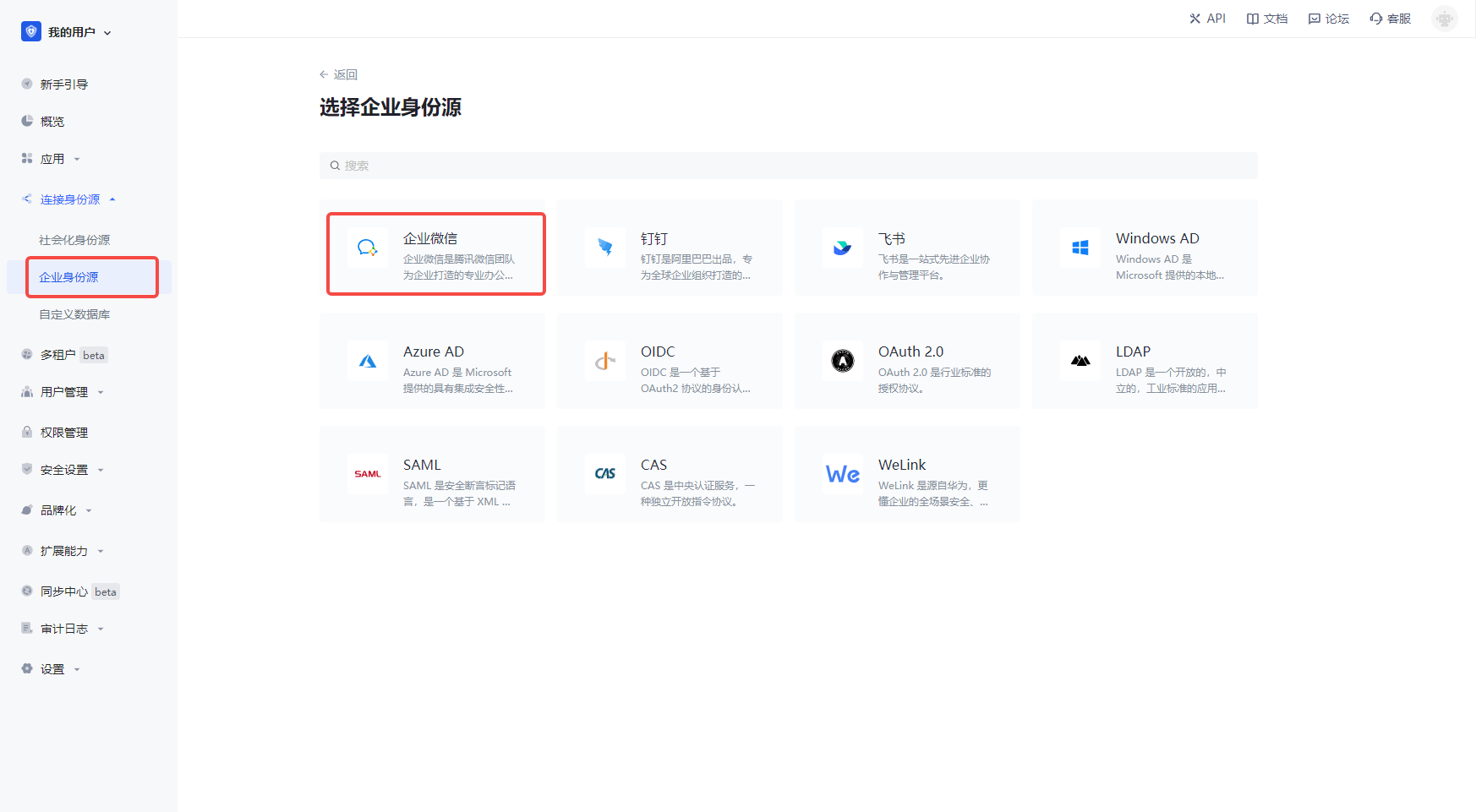Viewport: 1476px width, 812px height.
Task: Pick the LDAP mountain icon
Action: pos(1080,361)
